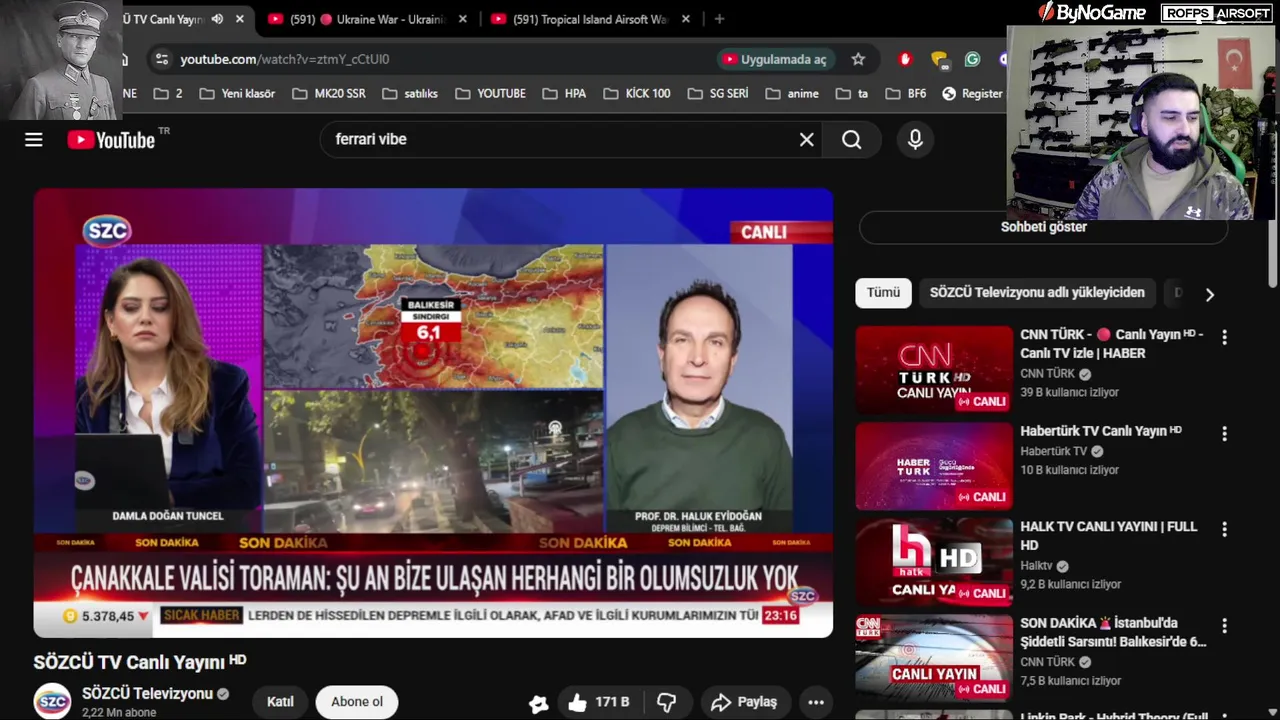Click the hype star icon beside like

tap(538, 703)
